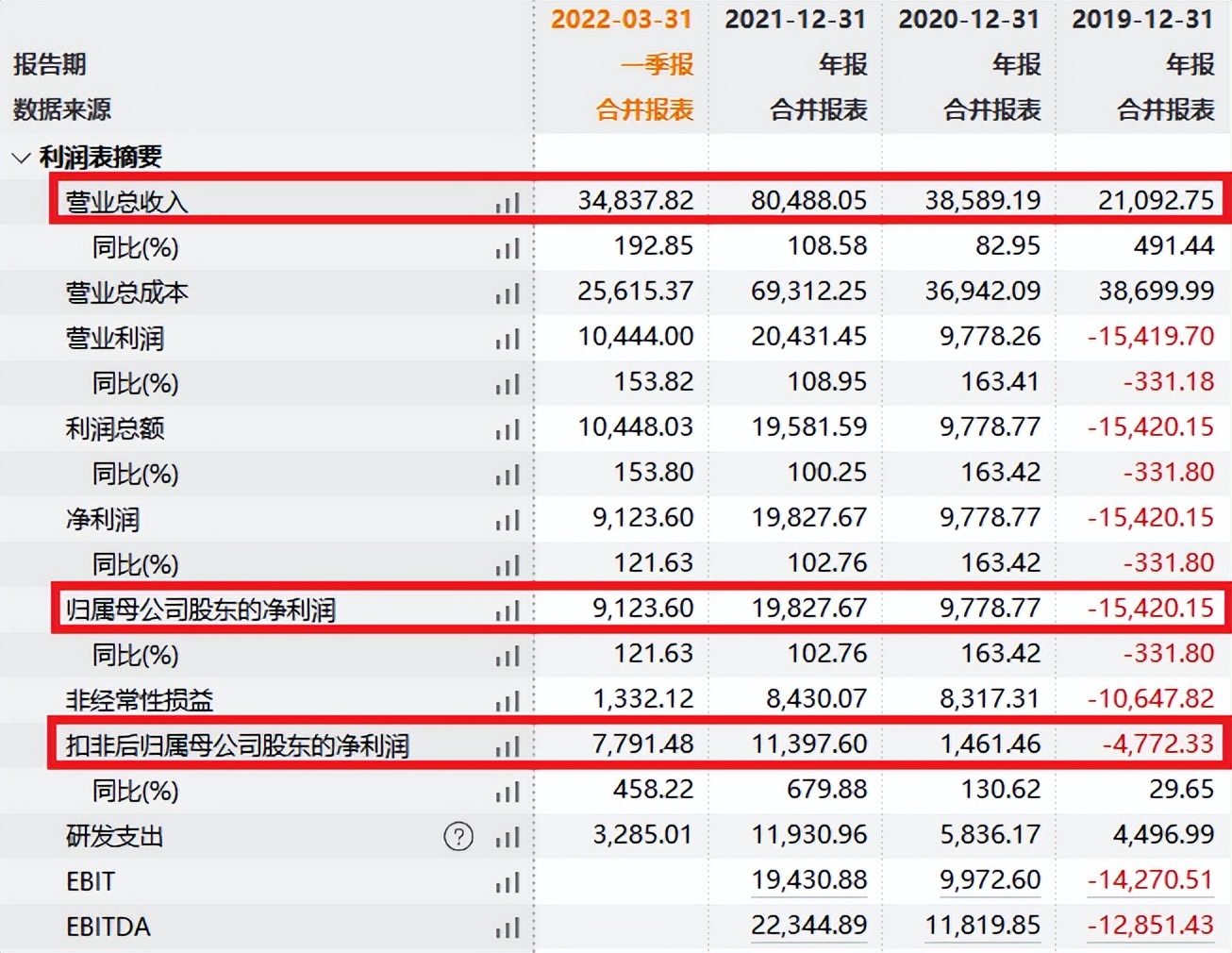Open chart icon for 同比(%) row under 营业利润
Viewport: 1232px width, 953px height.
coord(508,383)
